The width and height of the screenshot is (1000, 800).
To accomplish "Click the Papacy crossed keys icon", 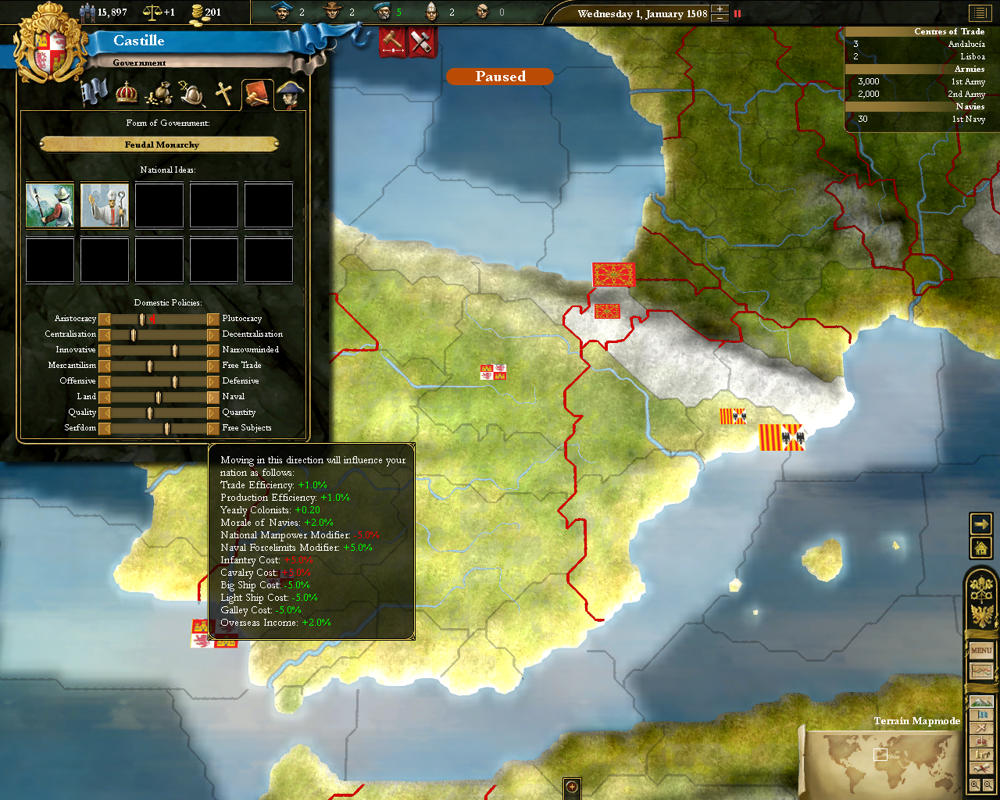I will tap(981, 587).
